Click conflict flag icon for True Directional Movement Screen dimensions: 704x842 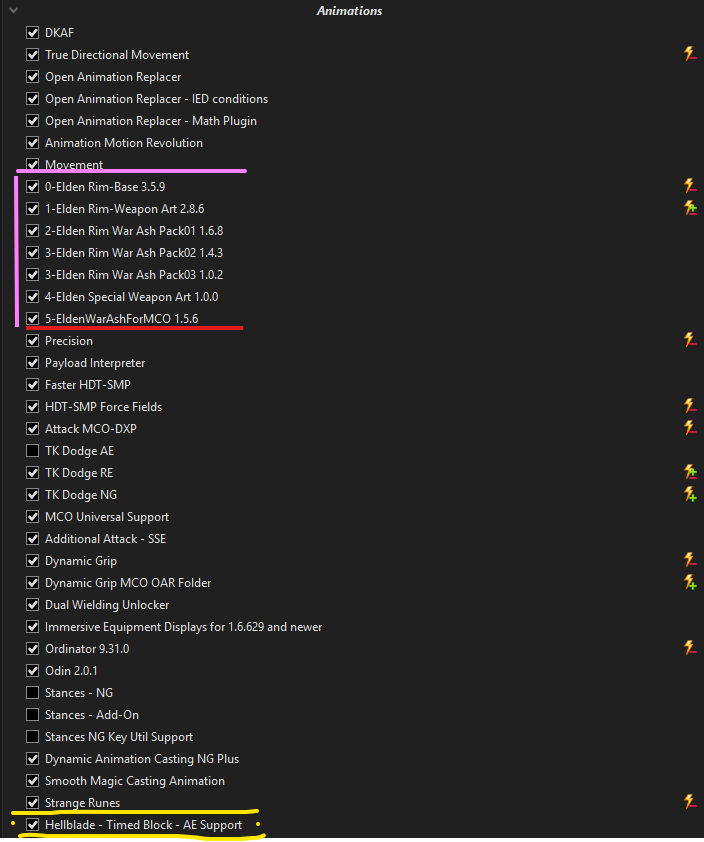690,54
